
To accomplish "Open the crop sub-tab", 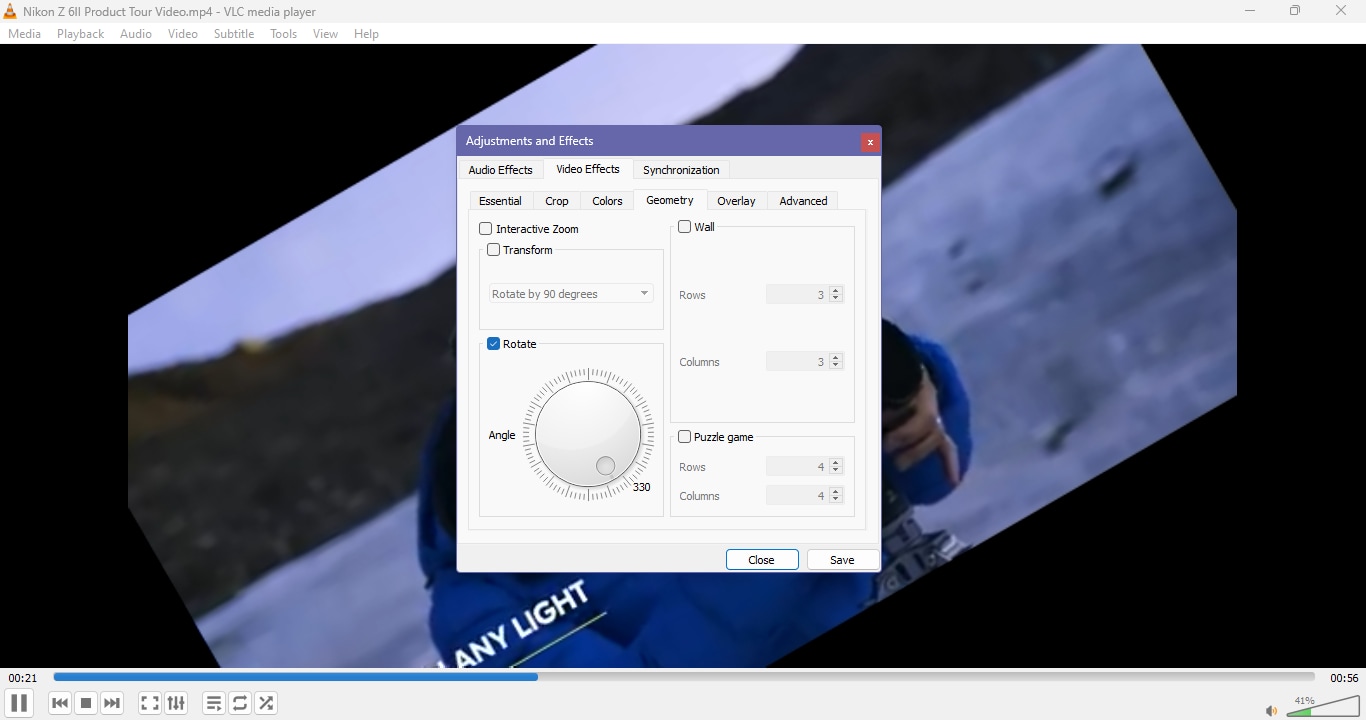I will click(x=557, y=202).
